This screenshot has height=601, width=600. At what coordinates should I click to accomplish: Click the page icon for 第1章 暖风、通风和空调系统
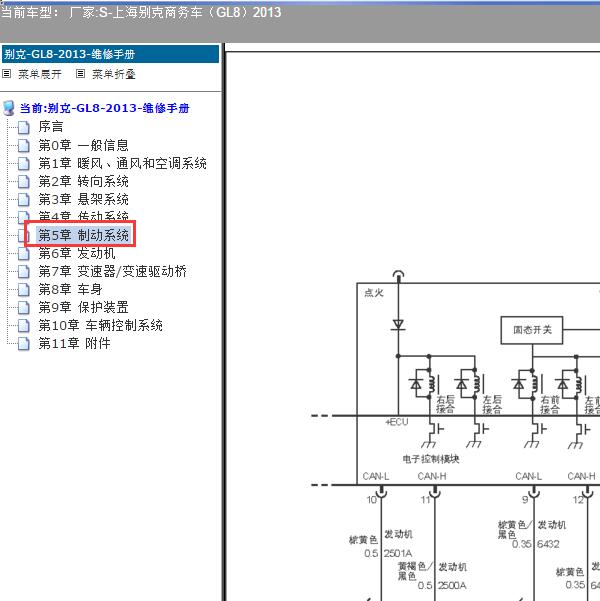(x=24, y=164)
